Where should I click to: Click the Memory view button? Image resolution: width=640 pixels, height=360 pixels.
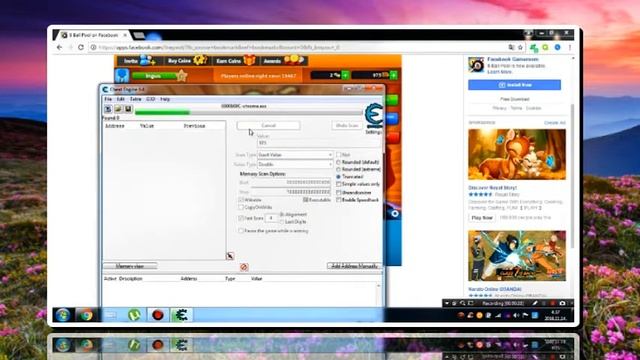[x=130, y=266]
